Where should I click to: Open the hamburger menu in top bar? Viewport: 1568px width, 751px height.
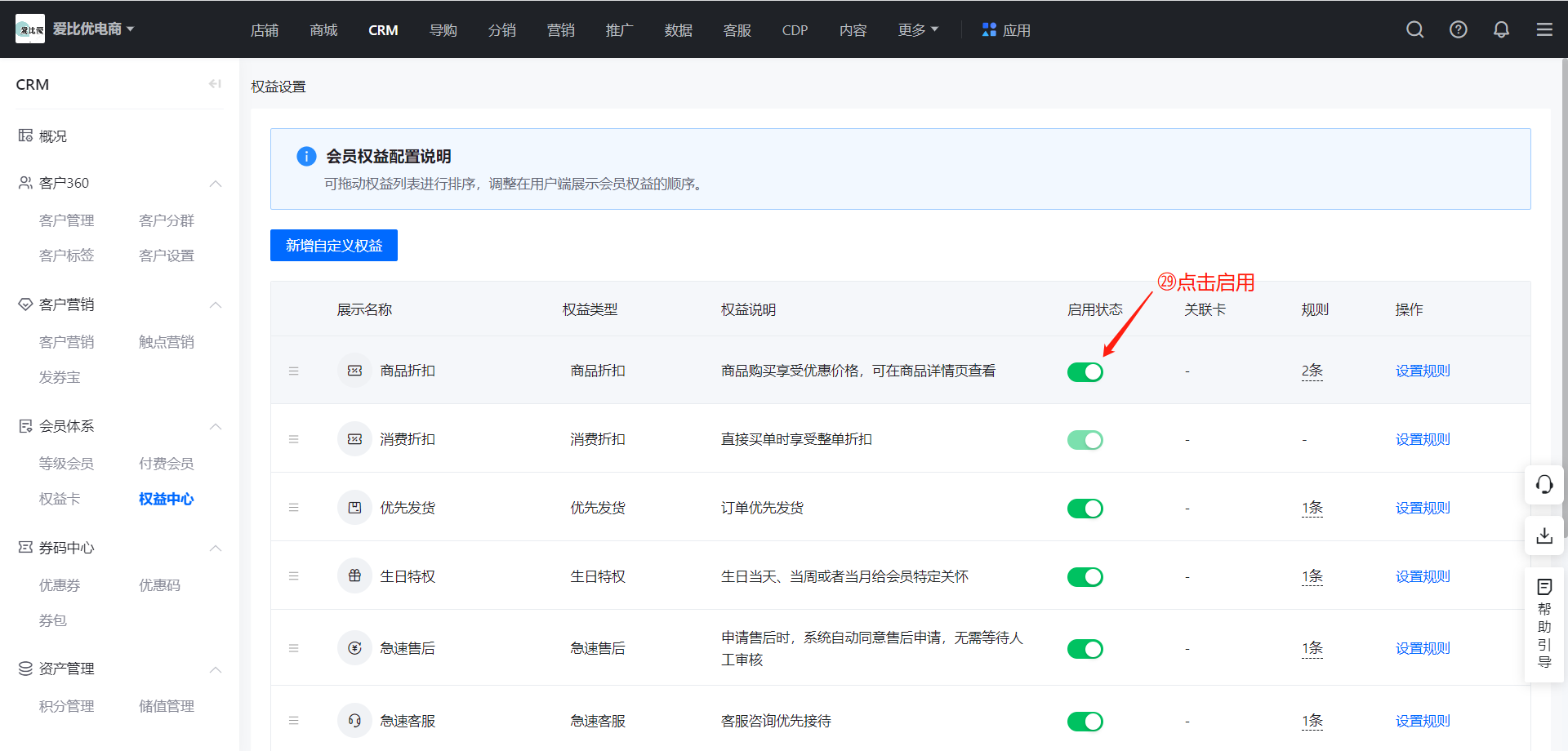(1544, 29)
